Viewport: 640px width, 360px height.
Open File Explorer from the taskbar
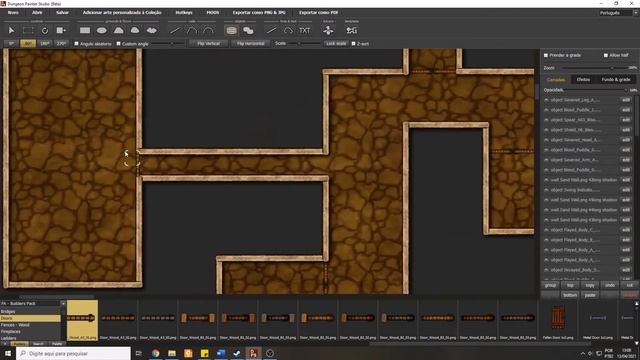(172, 353)
